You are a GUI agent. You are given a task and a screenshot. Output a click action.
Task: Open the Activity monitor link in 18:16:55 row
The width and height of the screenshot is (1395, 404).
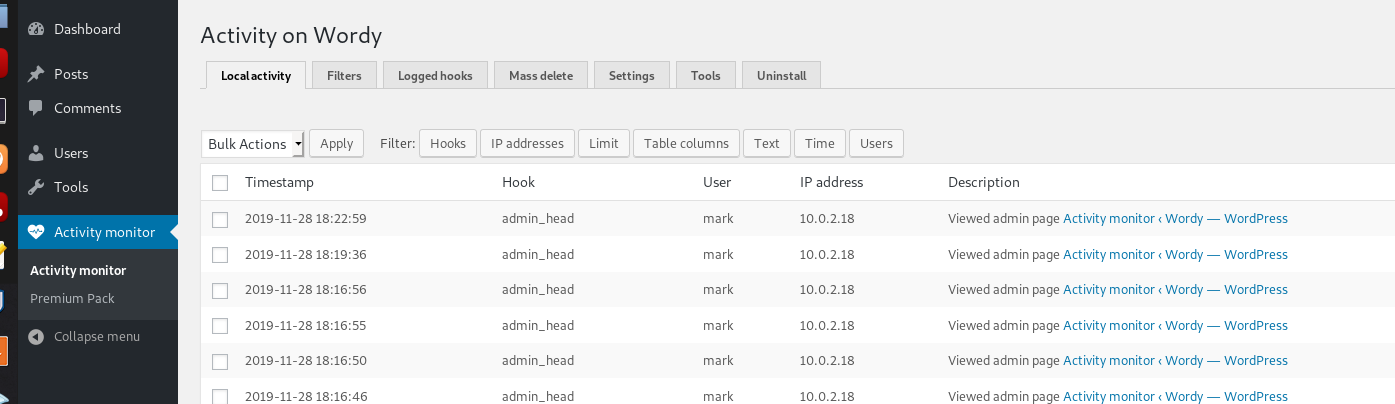pyautogui.click(x=1175, y=325)
